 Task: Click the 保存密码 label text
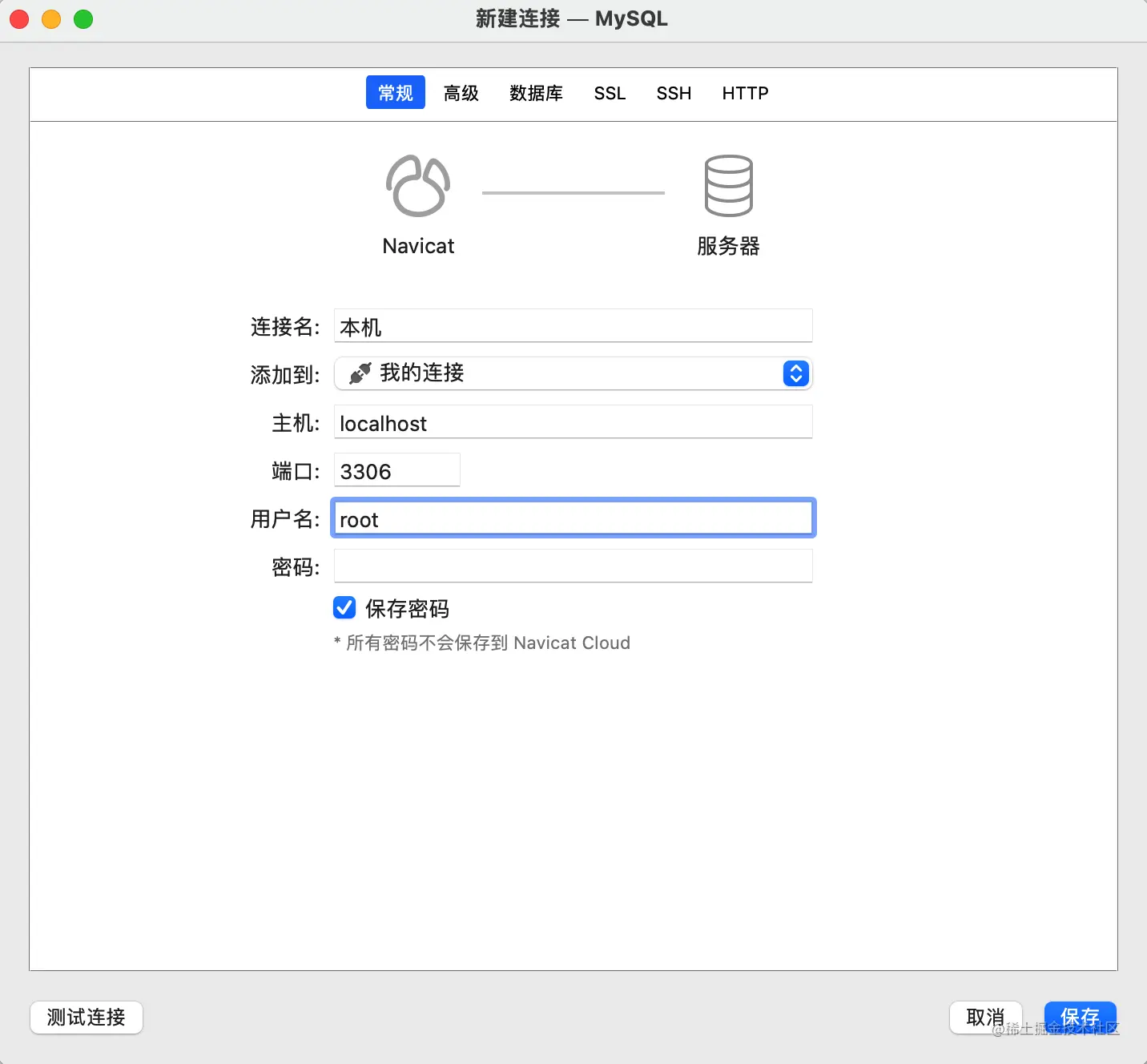tap(407, 609)
